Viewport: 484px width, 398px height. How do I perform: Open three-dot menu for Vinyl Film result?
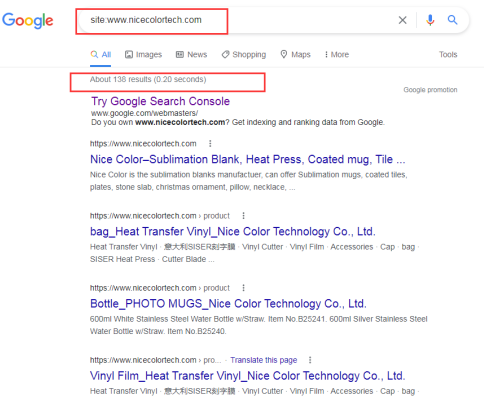(310, 360)
